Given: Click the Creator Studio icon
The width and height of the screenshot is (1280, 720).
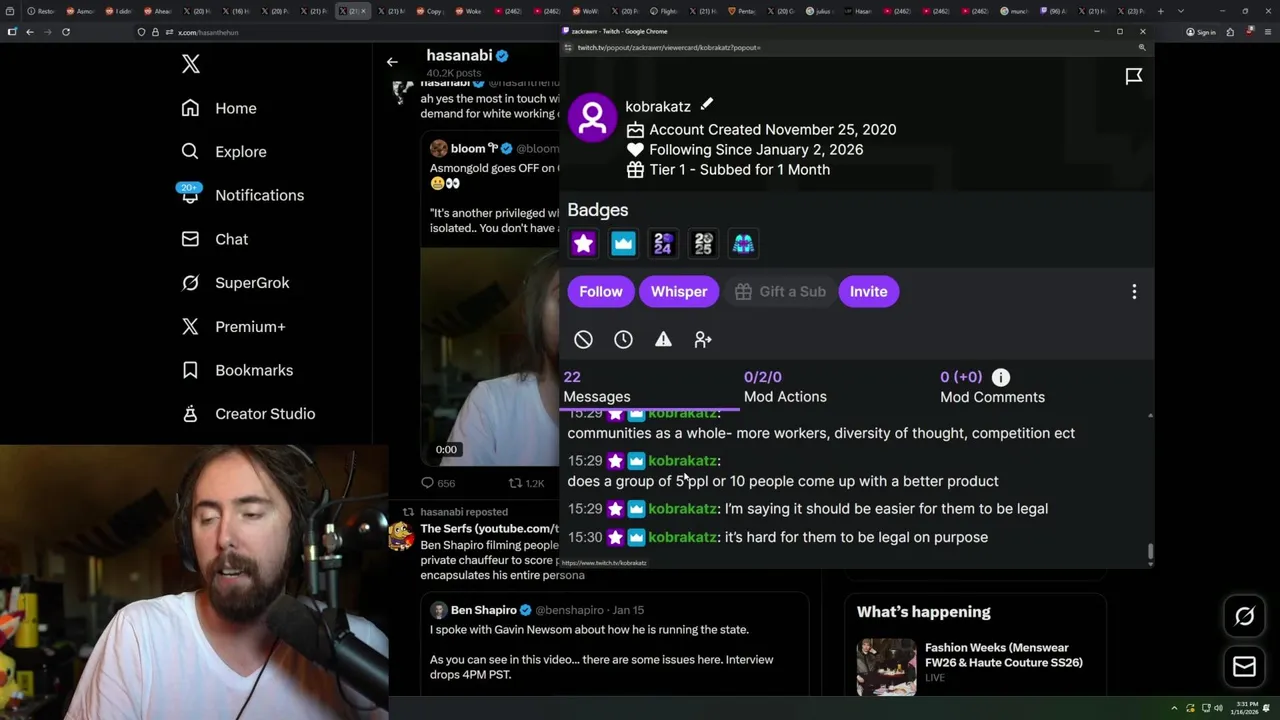Looking at the screenshot, I should [190, 414].
